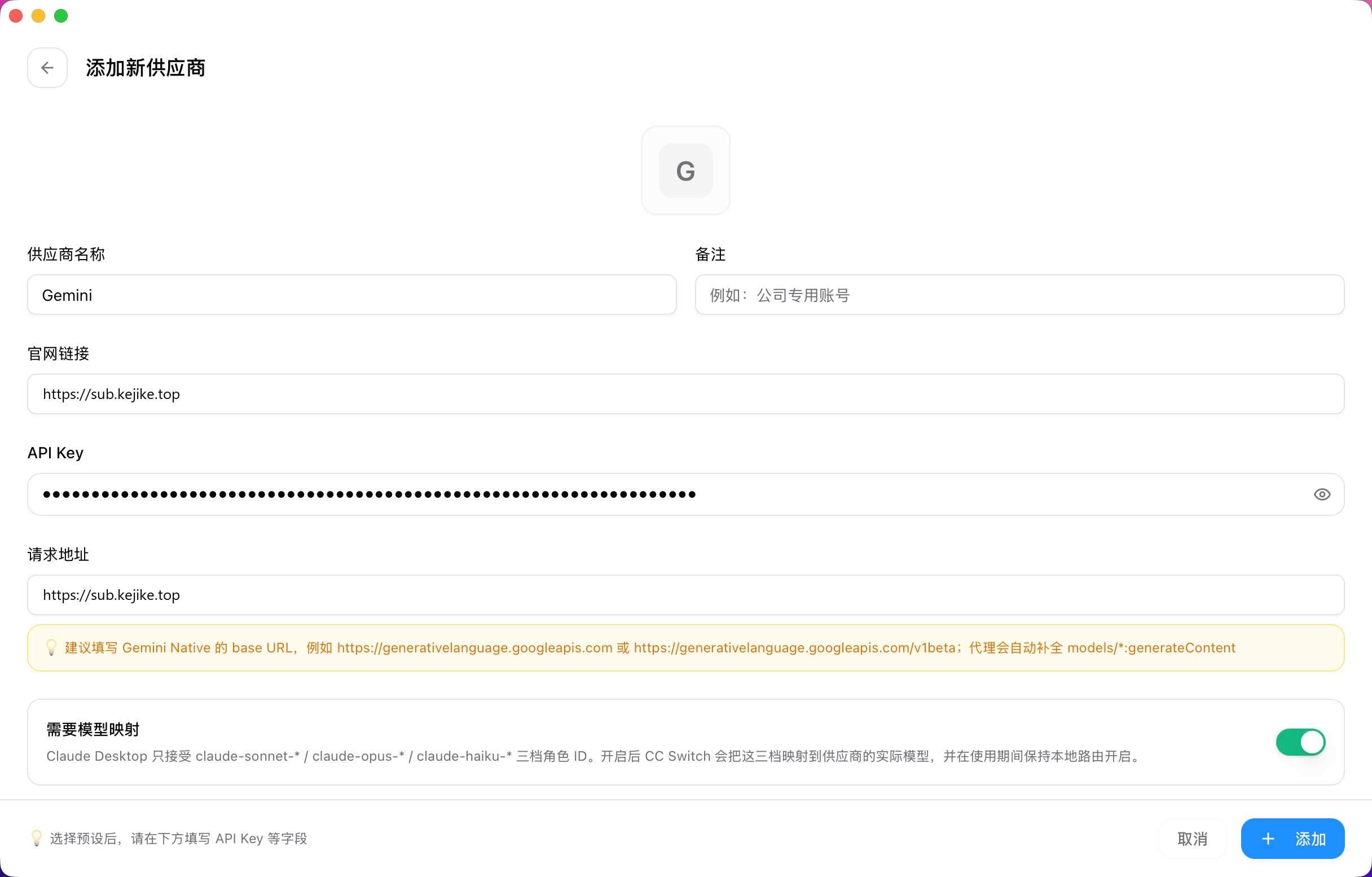Click the 备注 label

(x=710, y=254)
